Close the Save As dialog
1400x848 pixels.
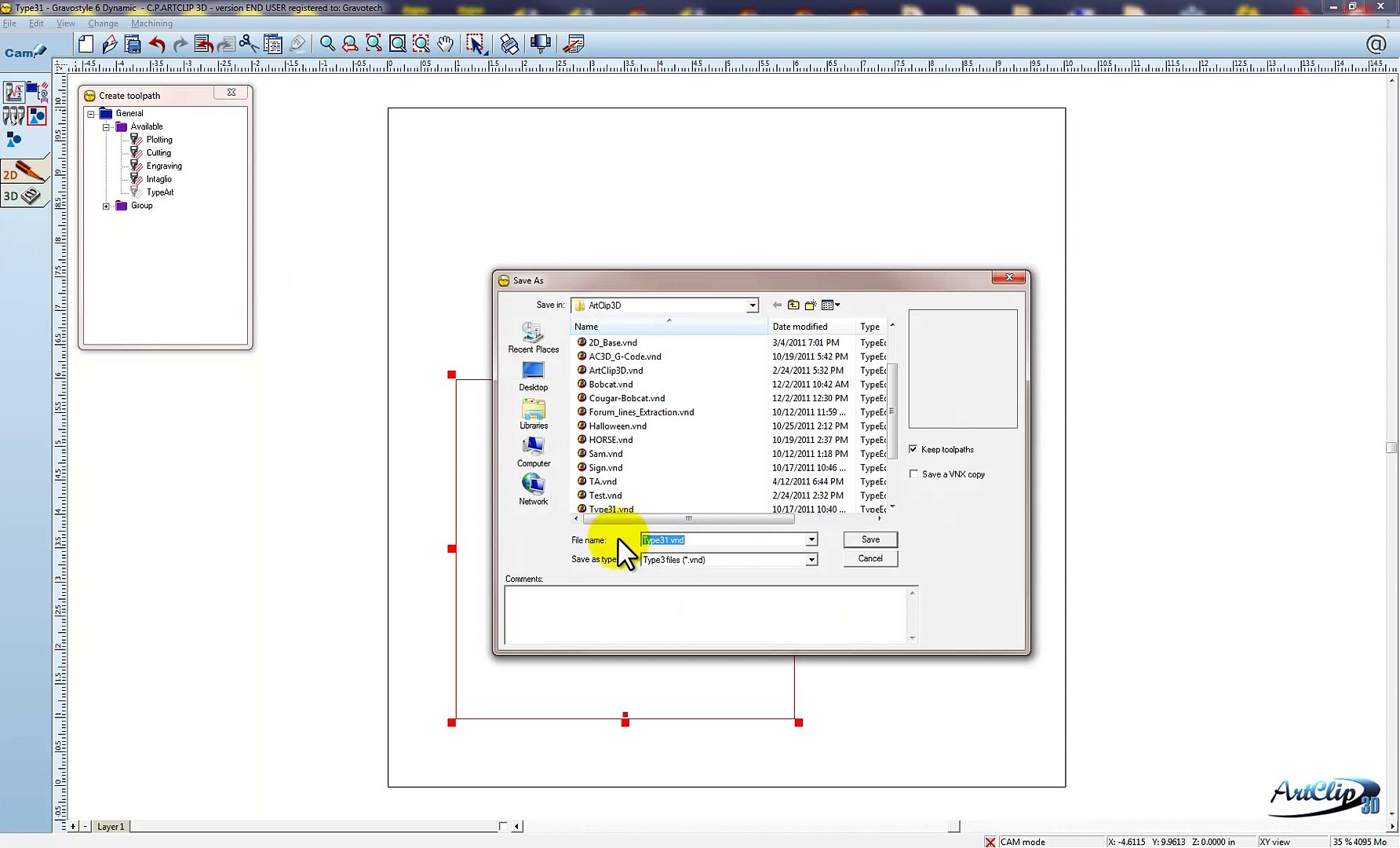pyautogui.click(x=1009, y=277)
